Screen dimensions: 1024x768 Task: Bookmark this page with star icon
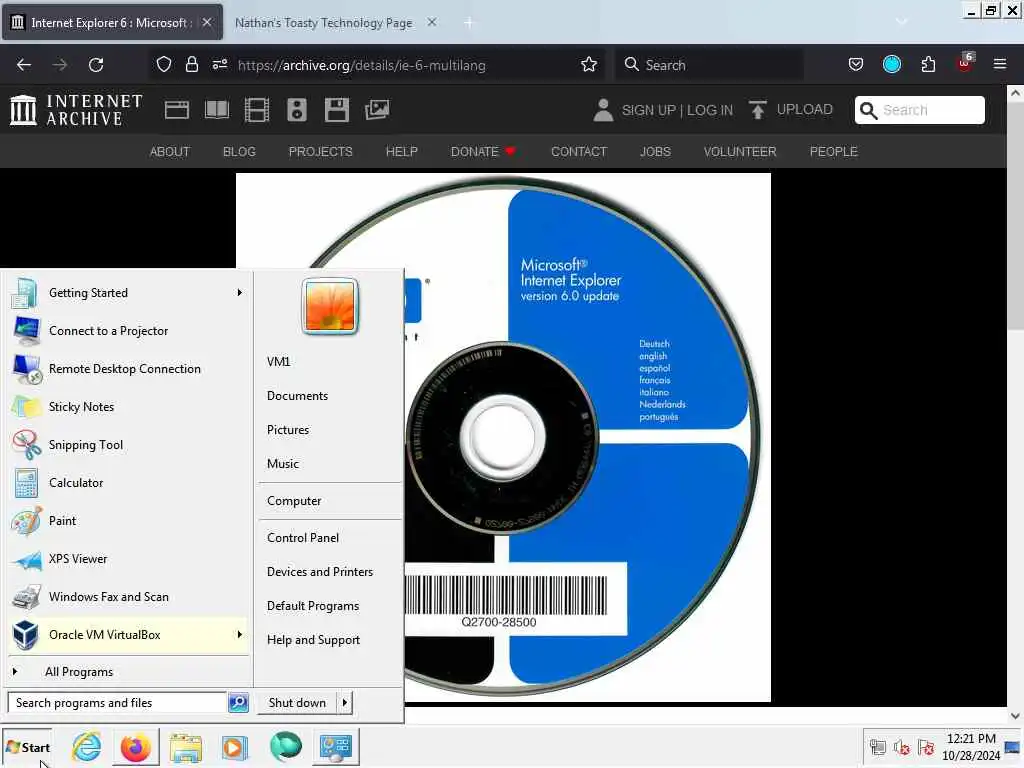588,65
